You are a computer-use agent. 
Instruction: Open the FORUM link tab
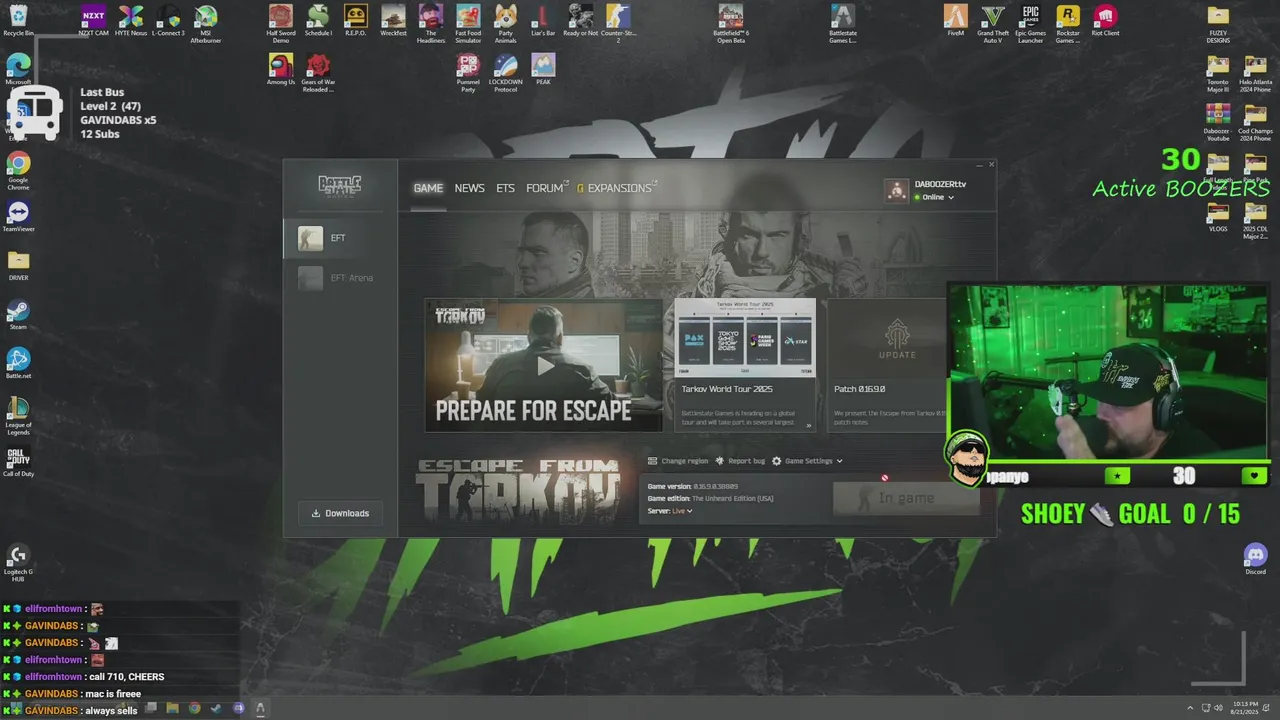[x=546, y=188]
